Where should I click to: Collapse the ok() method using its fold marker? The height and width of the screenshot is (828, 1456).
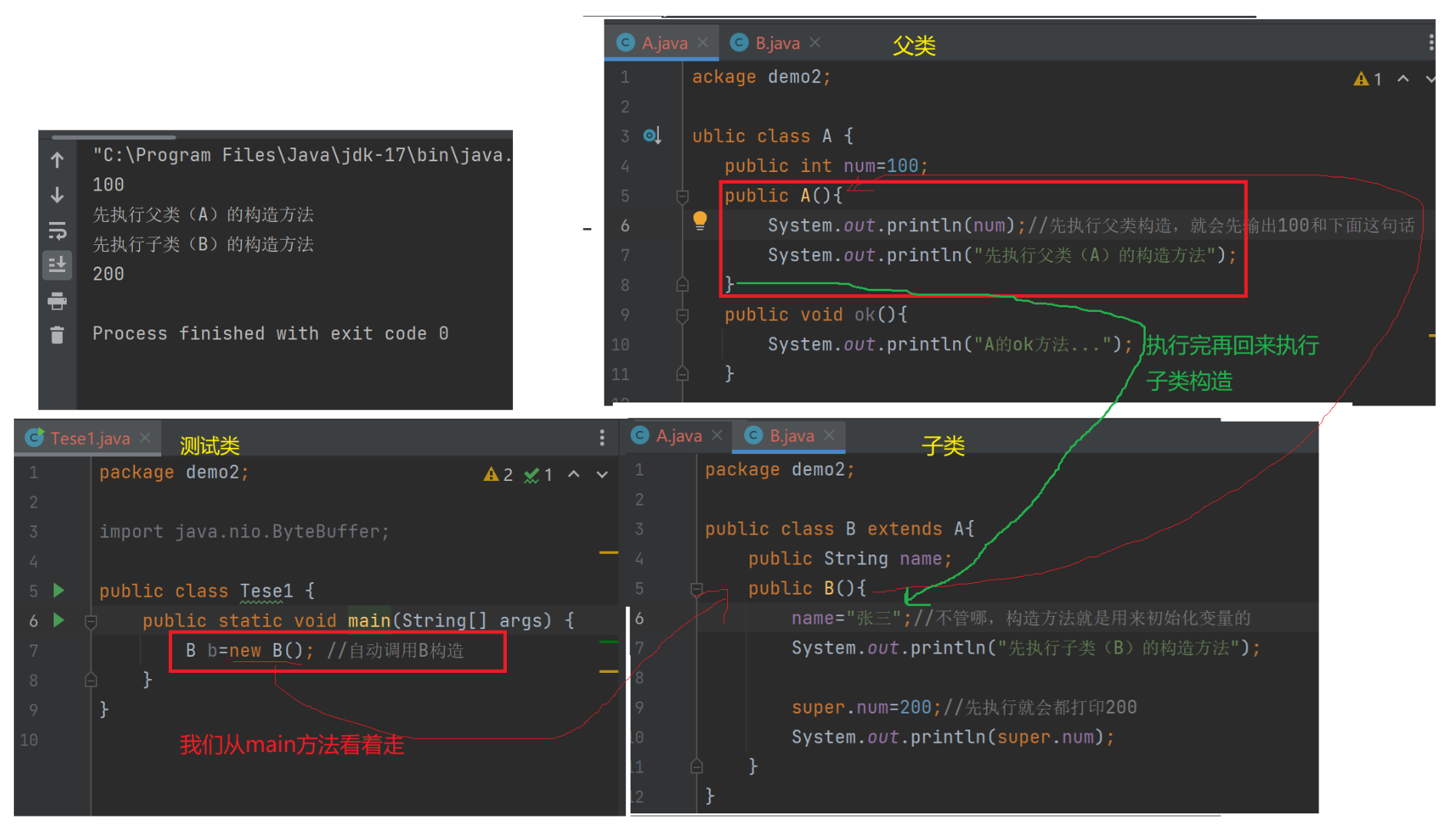point(682,315)
